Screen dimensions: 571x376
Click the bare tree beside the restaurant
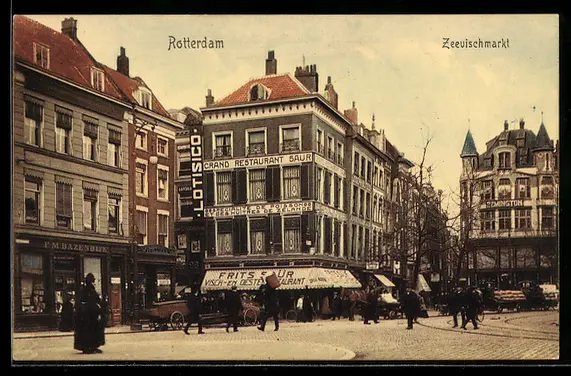click(x=421, y=218)
